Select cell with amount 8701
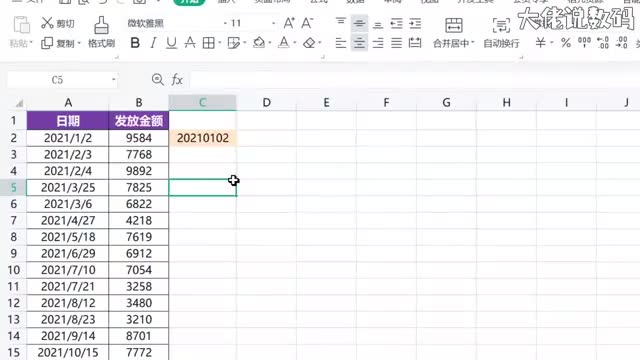This screenshot has width=640, height=360. (x=139, y=336)
